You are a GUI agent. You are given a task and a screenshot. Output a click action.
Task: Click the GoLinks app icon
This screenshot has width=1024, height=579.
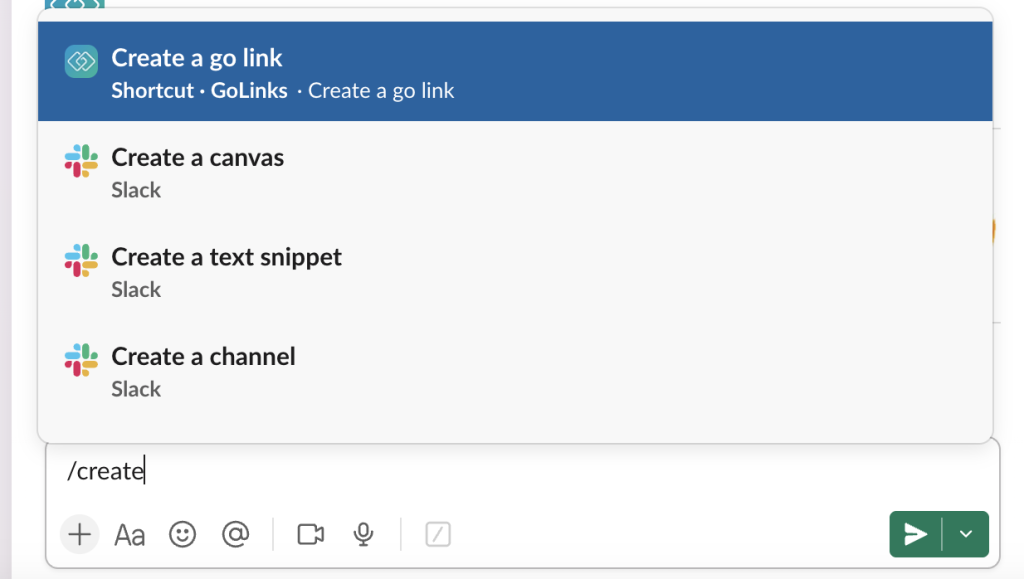[81, 61]
